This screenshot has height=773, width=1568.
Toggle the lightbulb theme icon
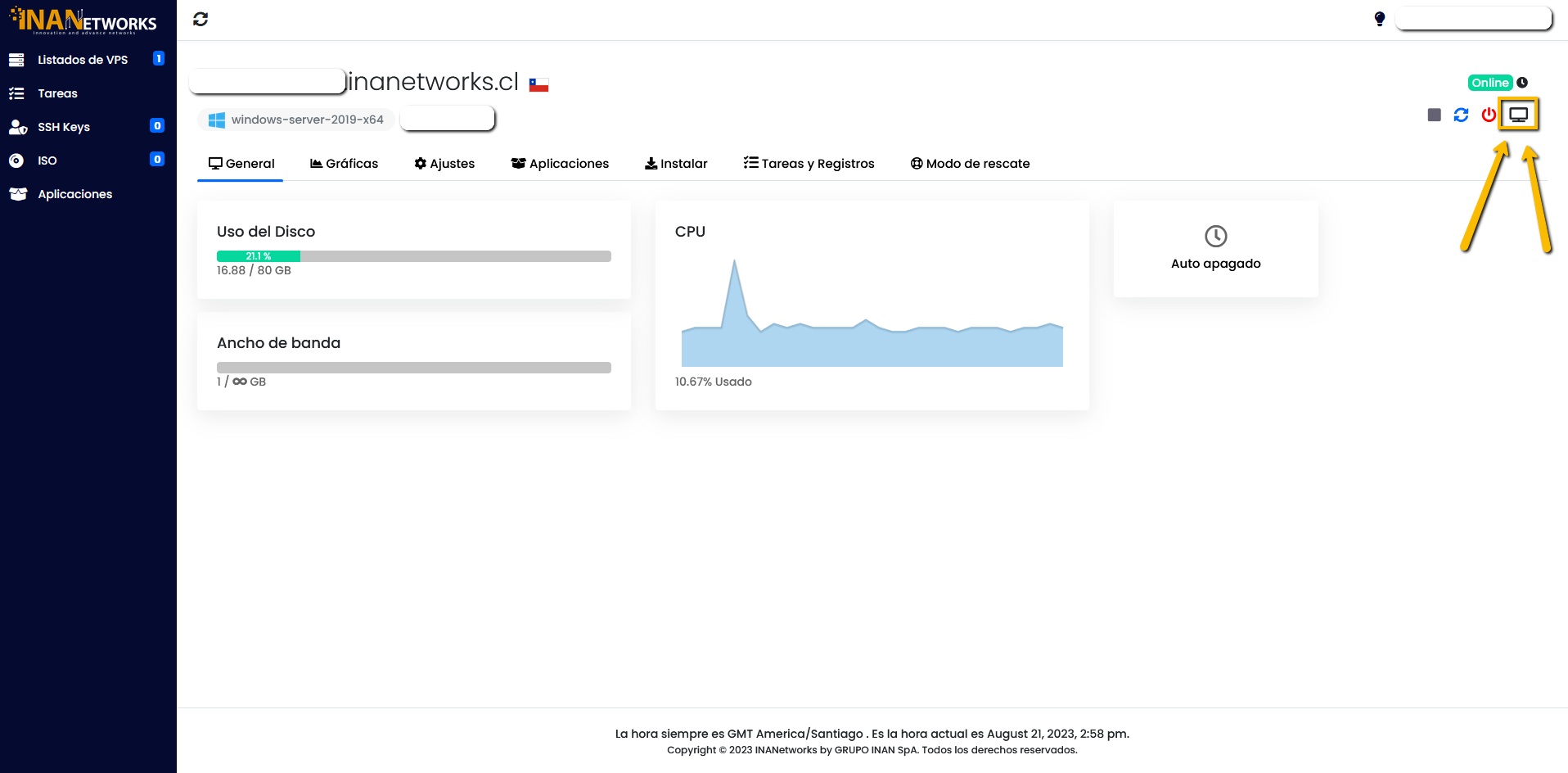coord(1380,19)
